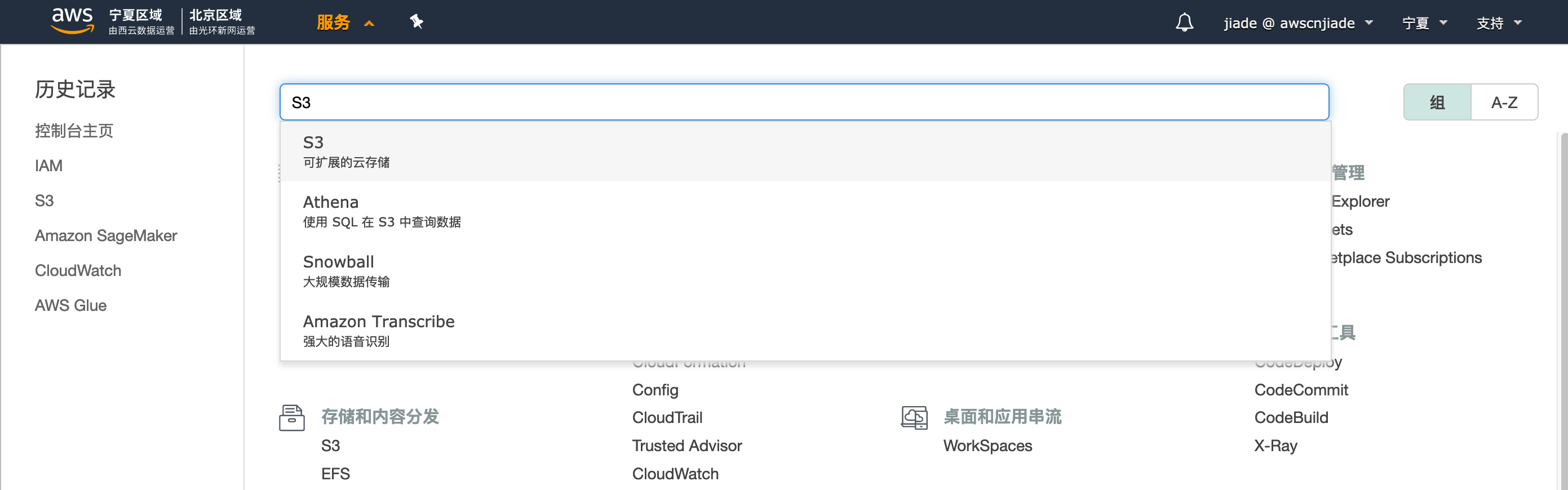Screen dimensions: 1568x490
Task: Switch to A-Z service listing
Action: point(1504,102)
